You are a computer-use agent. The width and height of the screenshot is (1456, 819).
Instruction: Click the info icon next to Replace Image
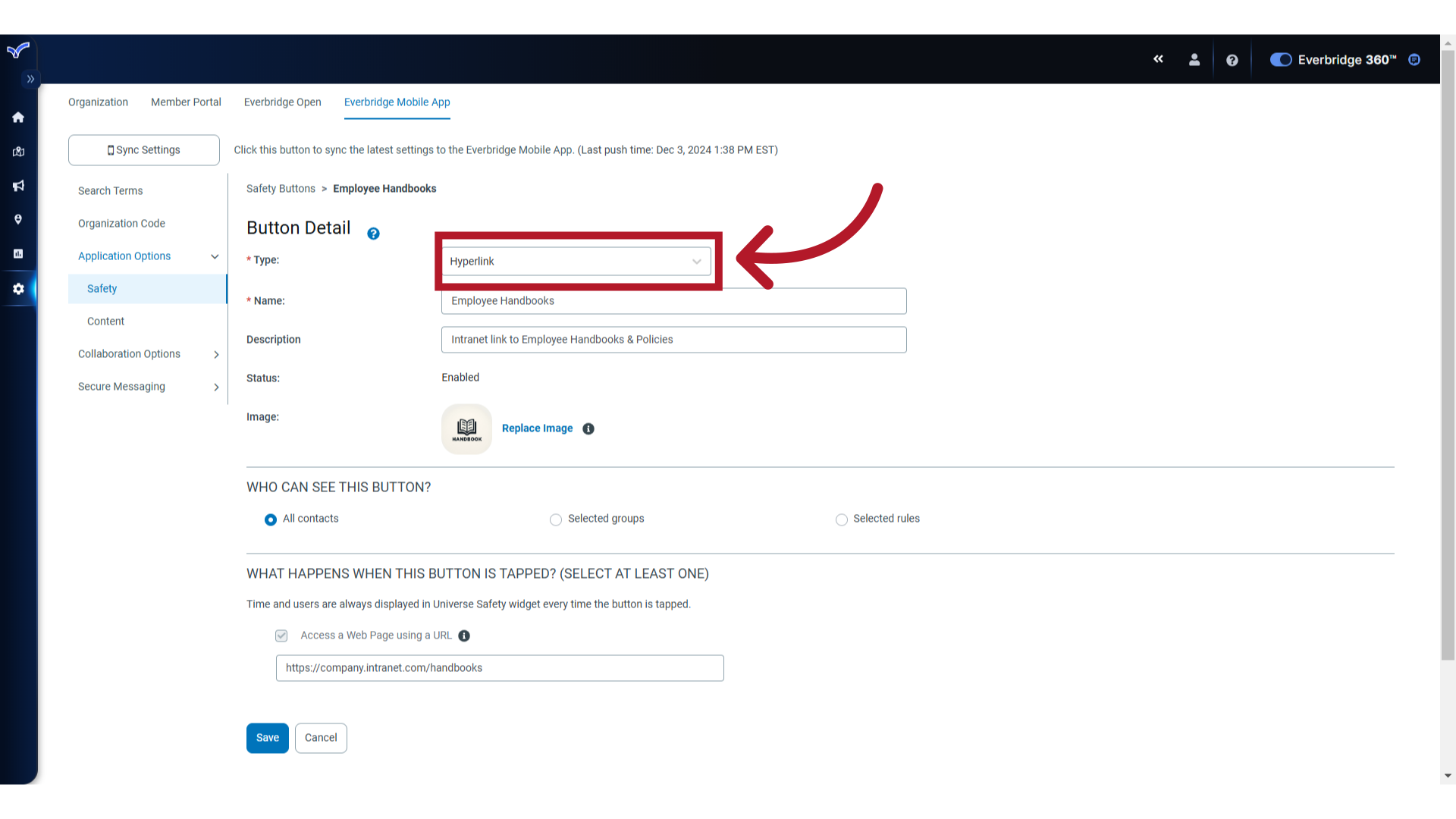[588, 429]
